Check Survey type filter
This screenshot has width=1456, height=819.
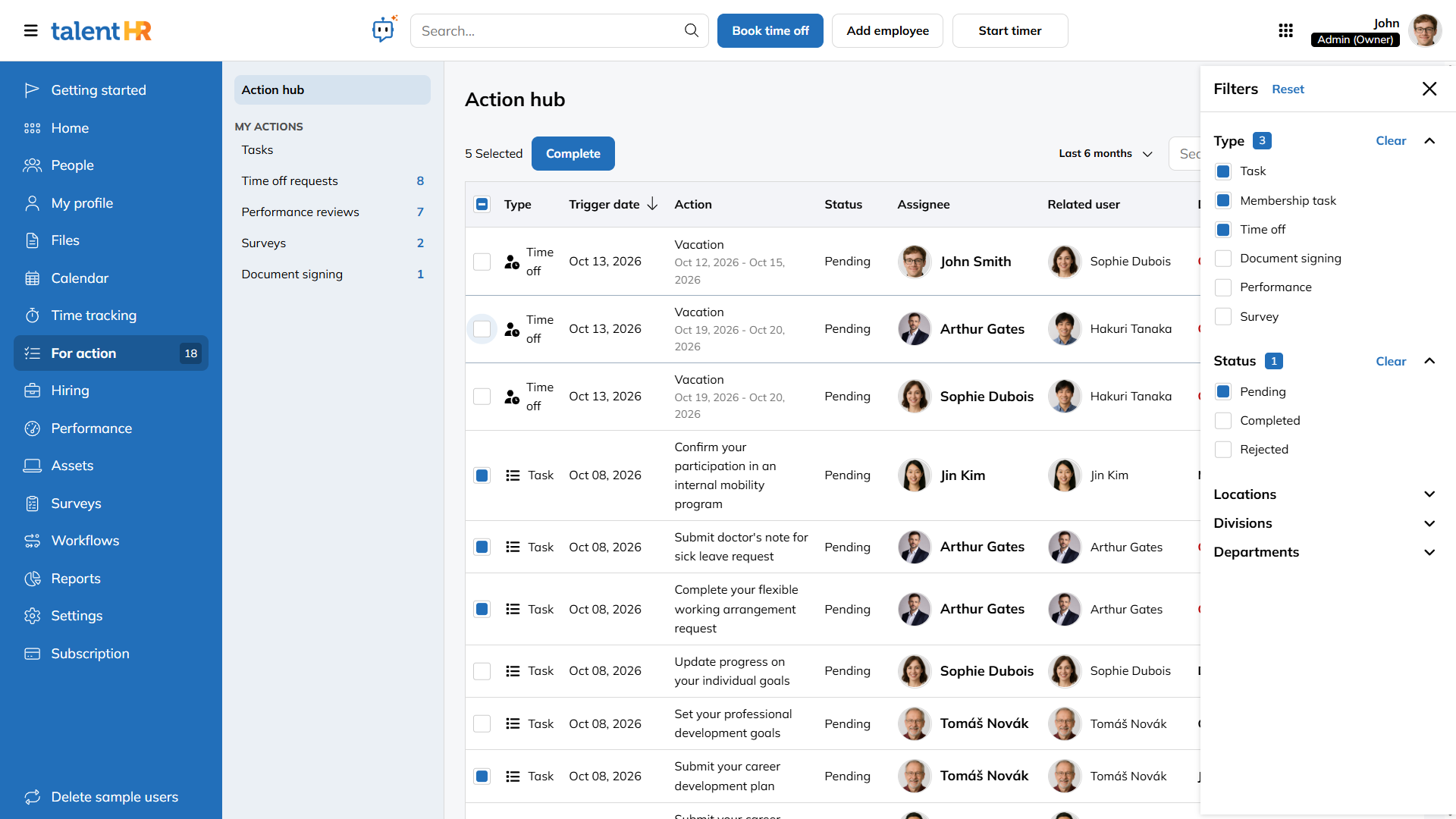click(x=1222, y=317)
